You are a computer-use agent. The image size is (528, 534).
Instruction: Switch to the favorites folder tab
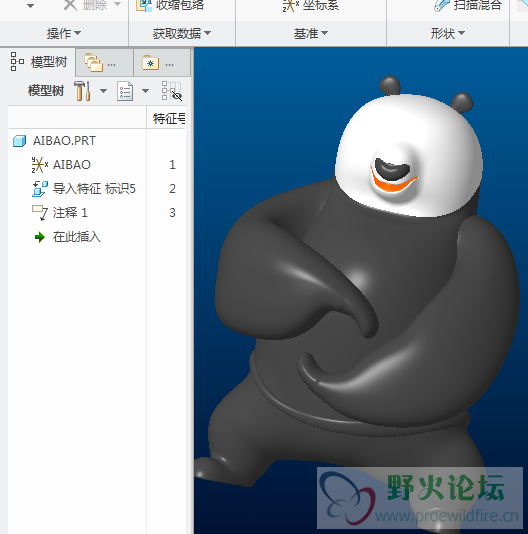[x=162, y=63]
